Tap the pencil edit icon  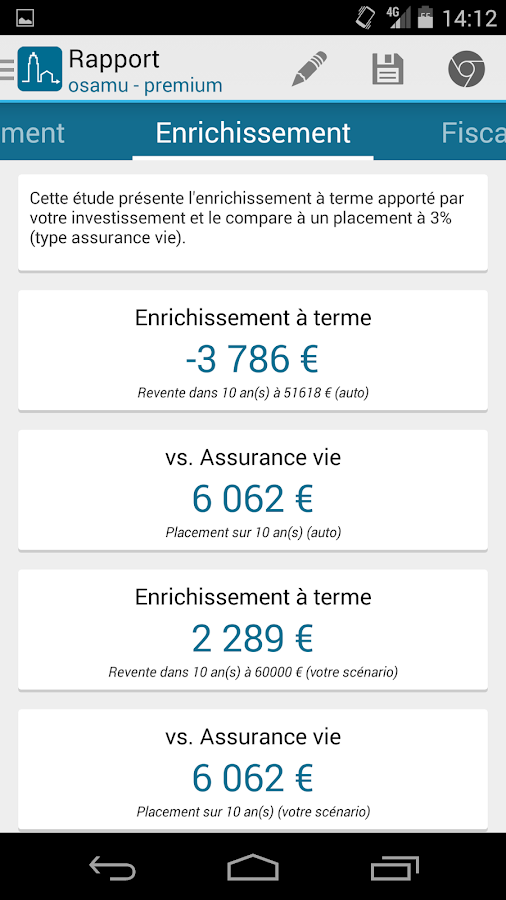click(x=309, y=69)
